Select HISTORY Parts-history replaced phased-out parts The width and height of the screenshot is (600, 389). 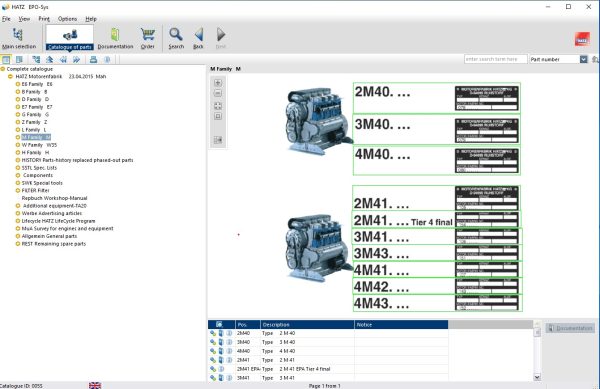coord(77,160)
